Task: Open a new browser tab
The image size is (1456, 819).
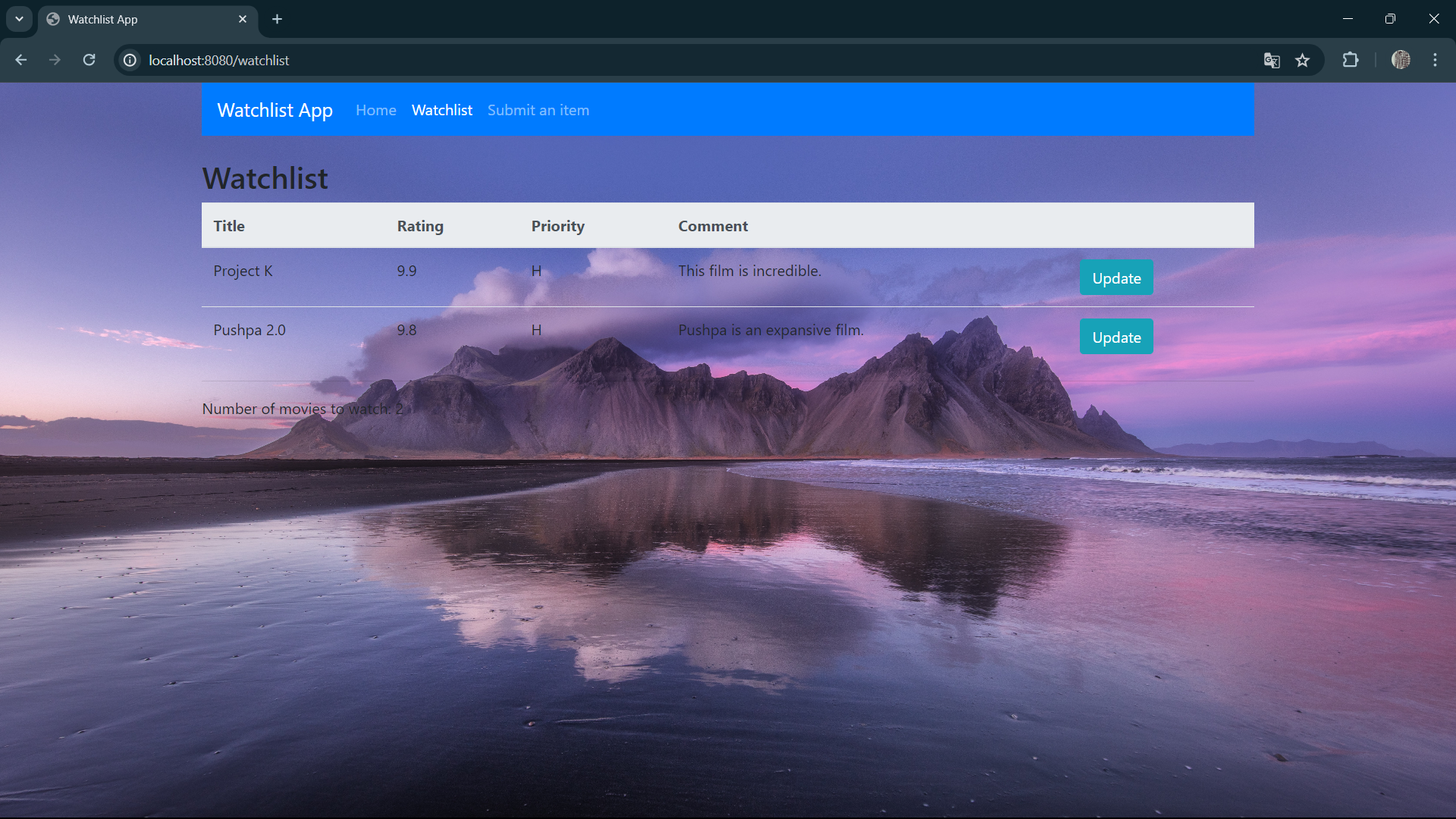Action: 276,19
